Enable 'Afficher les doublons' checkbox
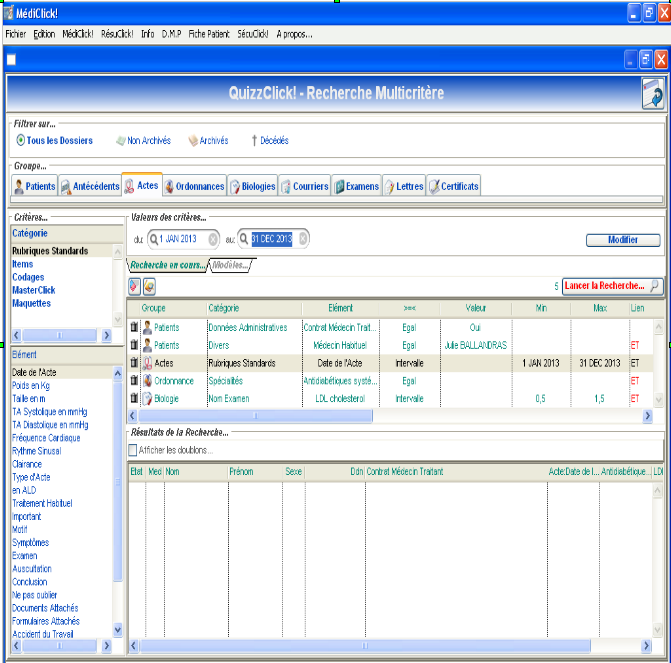Viewport: 671px width, 663px height. click(x=133, y=450)
